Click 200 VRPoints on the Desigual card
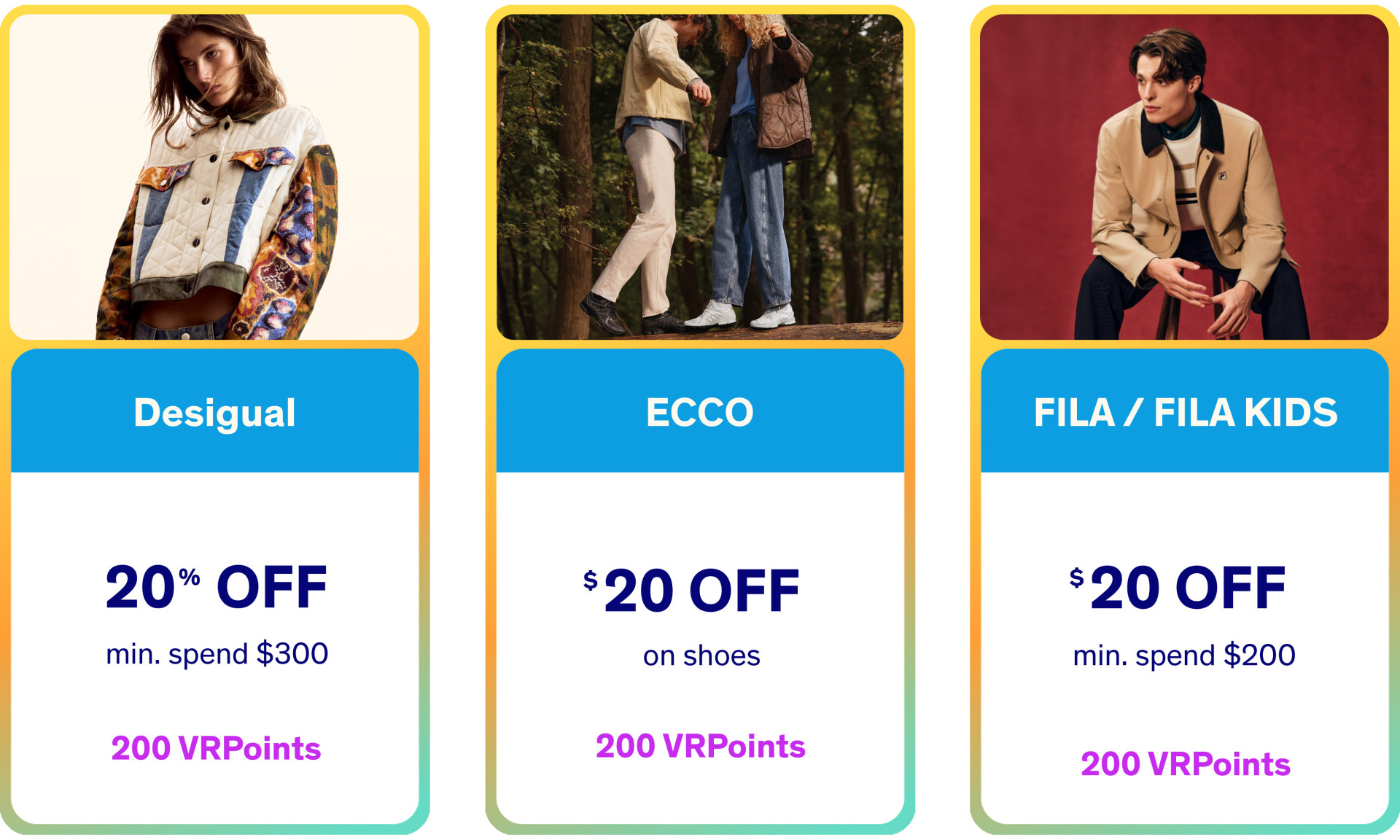The width and height of the screenshot is (1400, 840). [x=216, y=749]
